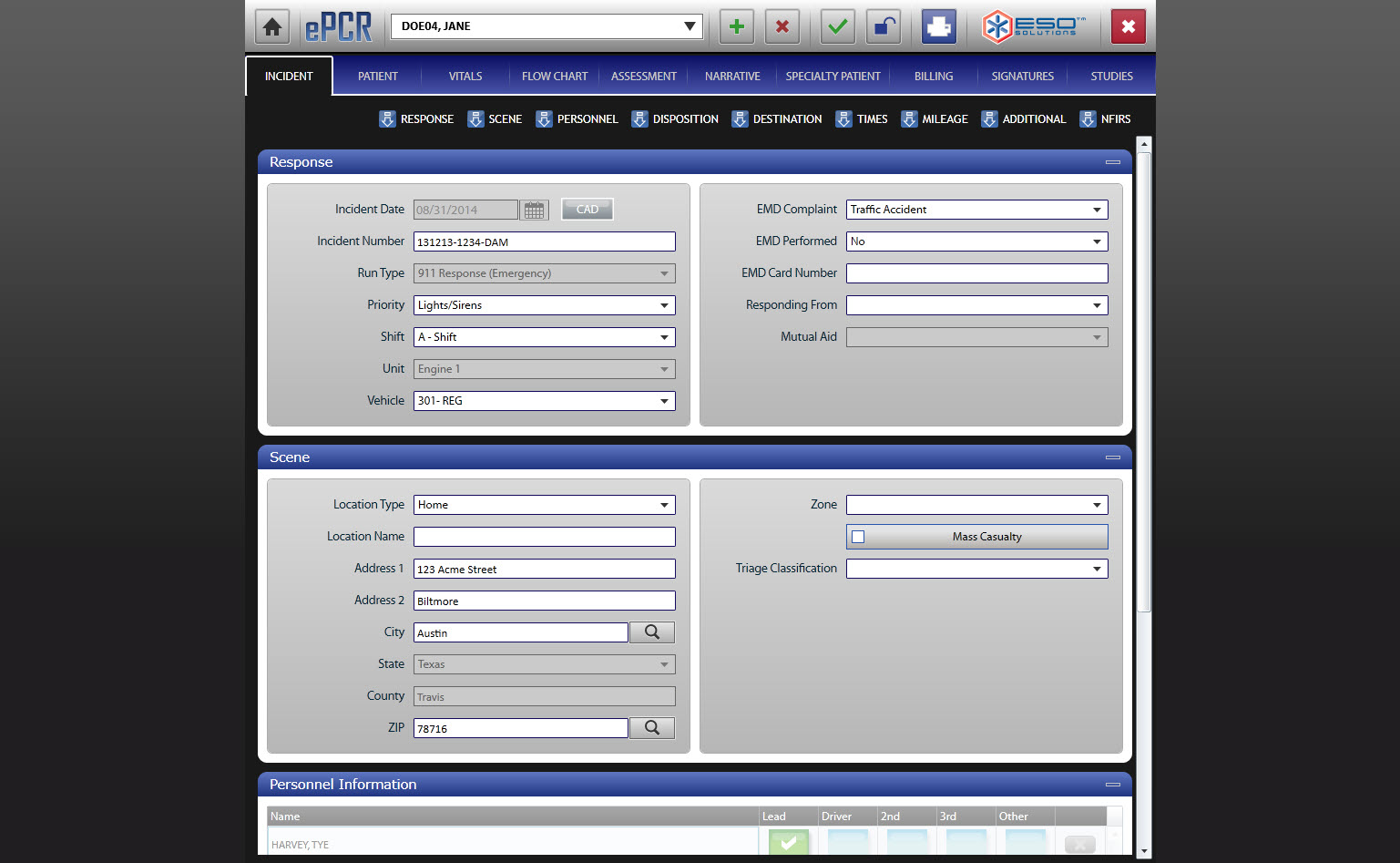This screenshot has height=863, width=1400.
Task: Toggle Lead checkbox for HARVEY, TYE
Action: [x=788, y=842]
